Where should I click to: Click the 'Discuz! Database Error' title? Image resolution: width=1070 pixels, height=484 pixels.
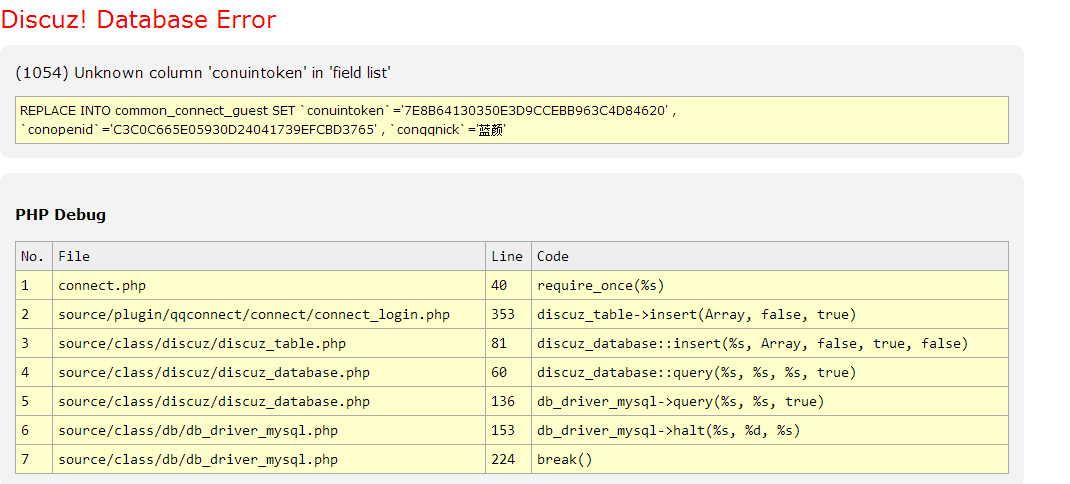(x=139, y=20)
